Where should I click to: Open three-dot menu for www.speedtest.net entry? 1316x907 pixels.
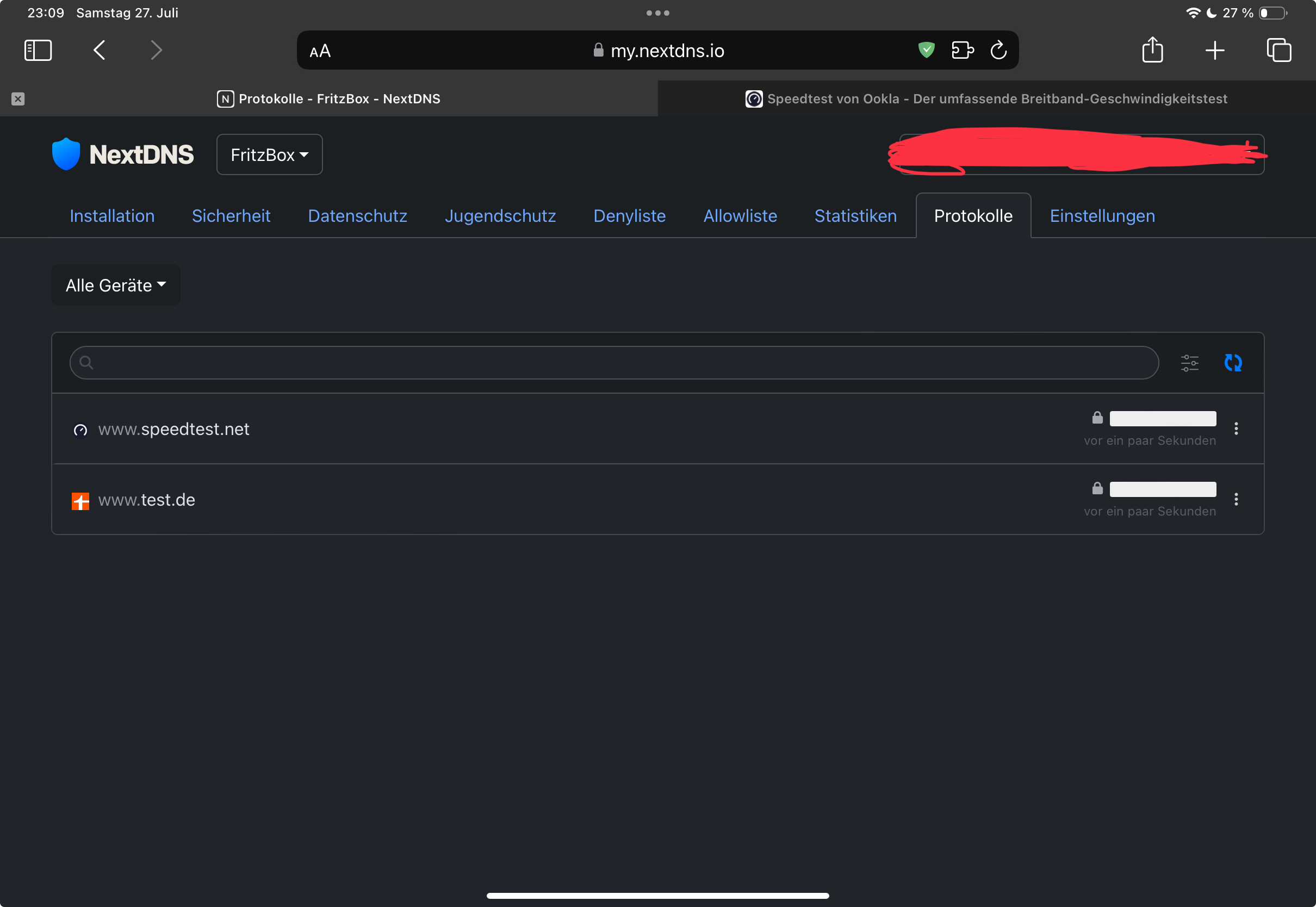click(1236, 428)
